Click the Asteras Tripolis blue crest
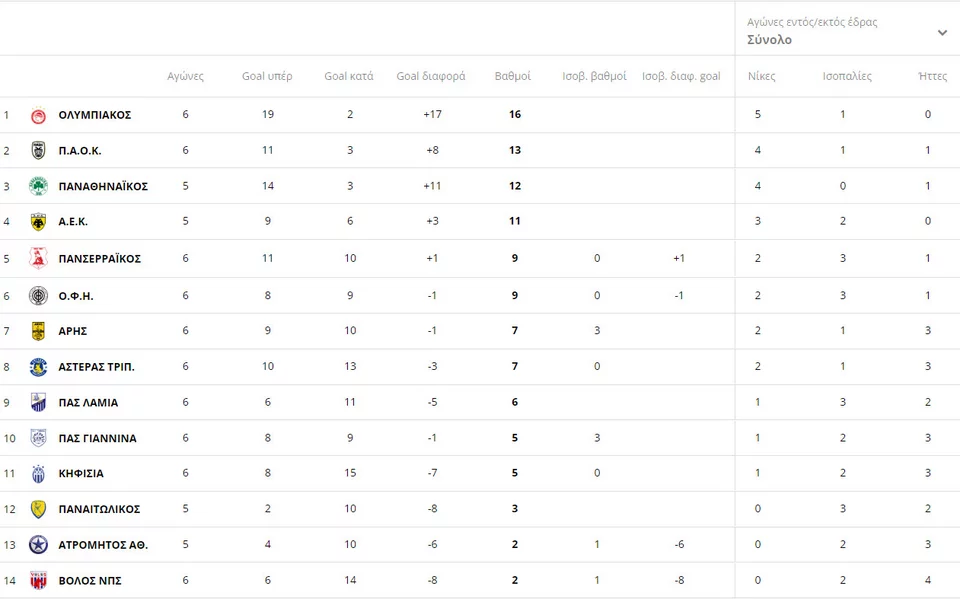The width and height of the screenshot is (960, 599). 38,366
